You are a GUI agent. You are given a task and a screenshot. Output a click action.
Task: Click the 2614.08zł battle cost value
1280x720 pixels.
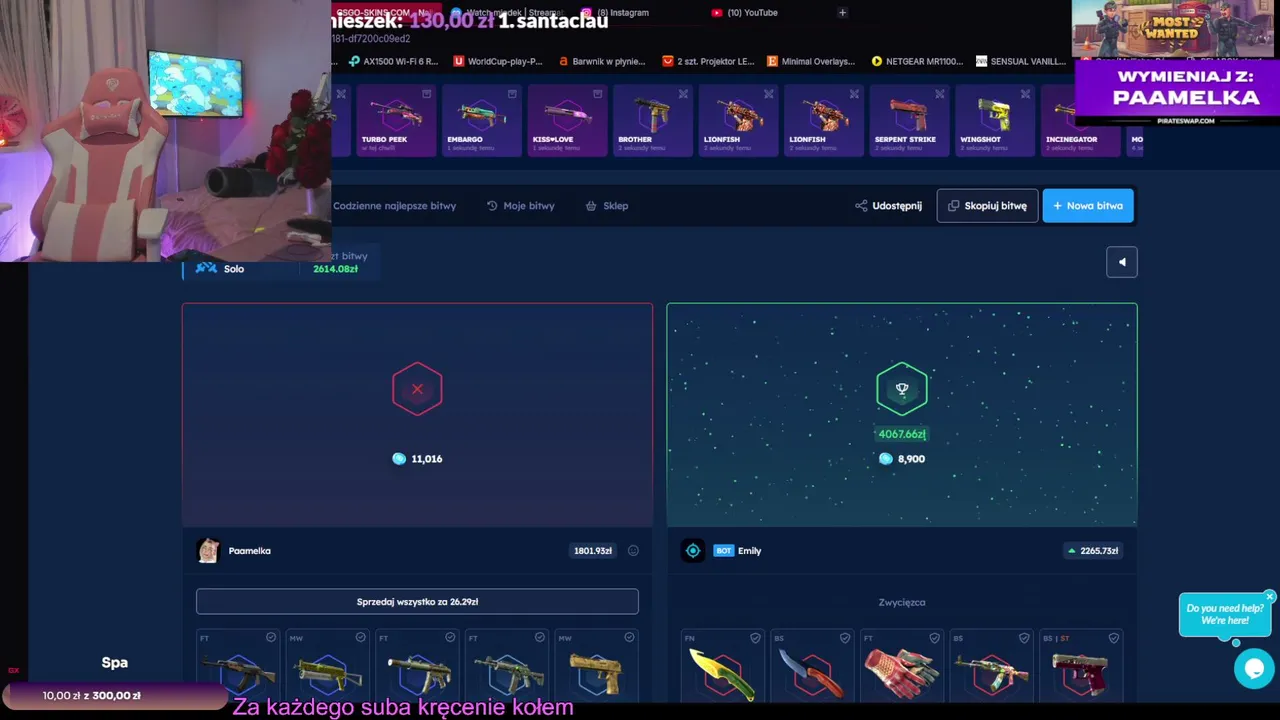click(x=335, y=269)
